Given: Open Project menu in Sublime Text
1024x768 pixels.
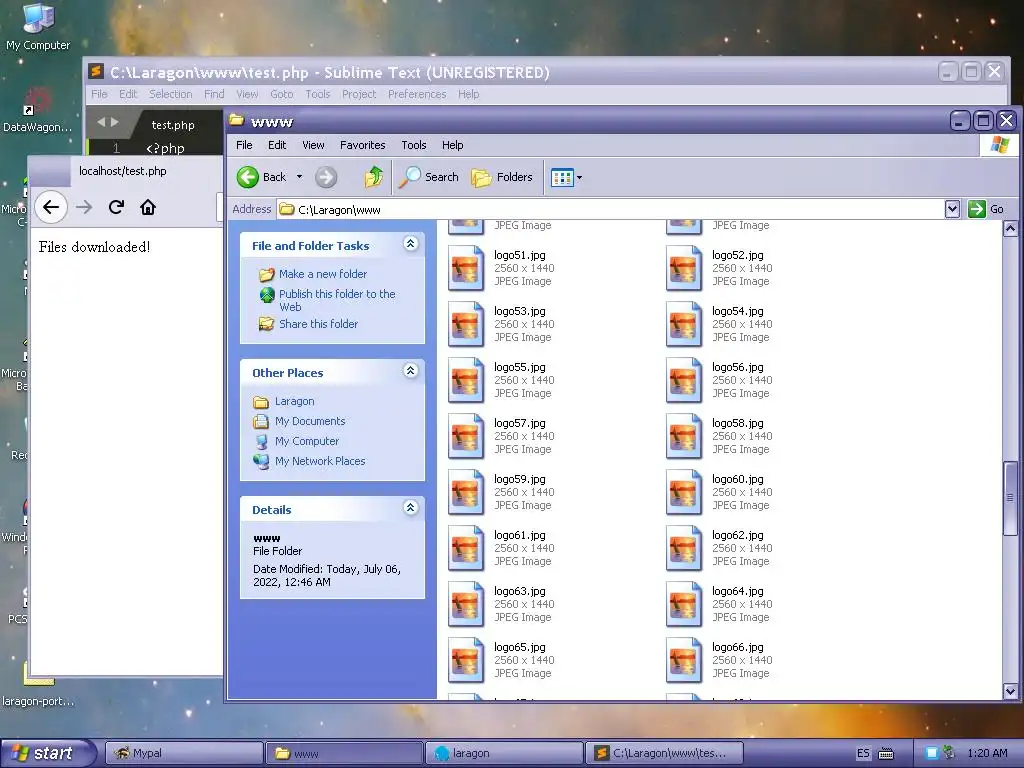Looking at the screenshot, I should click(359, 94).
